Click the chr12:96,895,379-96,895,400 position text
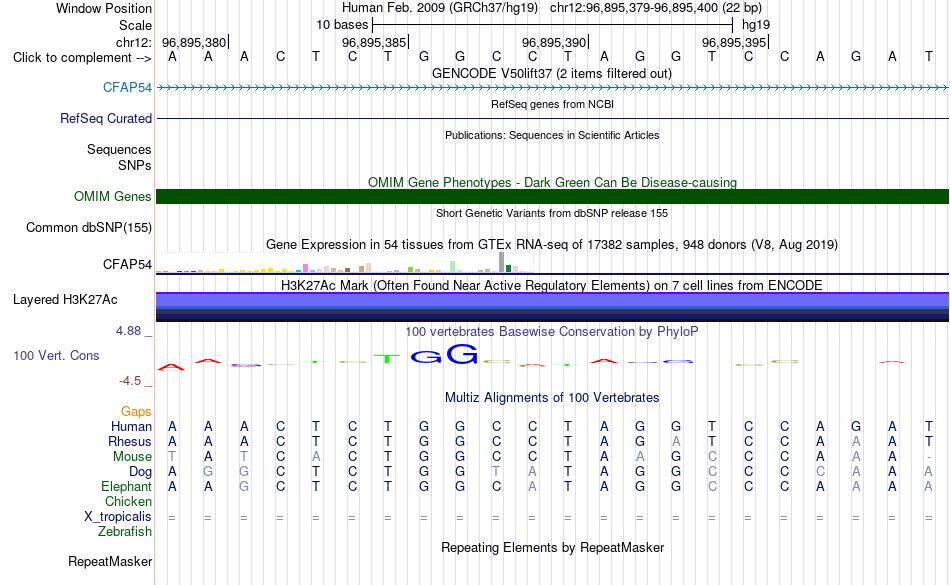 634,8
